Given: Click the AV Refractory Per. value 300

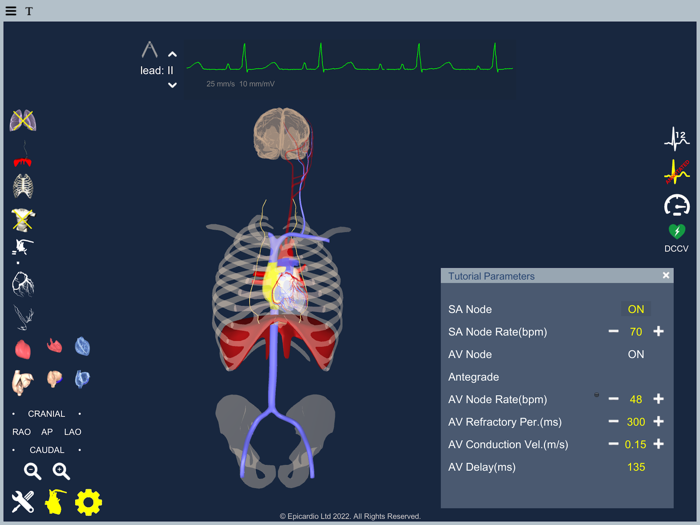Looking at the screenshot, I should tap(636, 422).
